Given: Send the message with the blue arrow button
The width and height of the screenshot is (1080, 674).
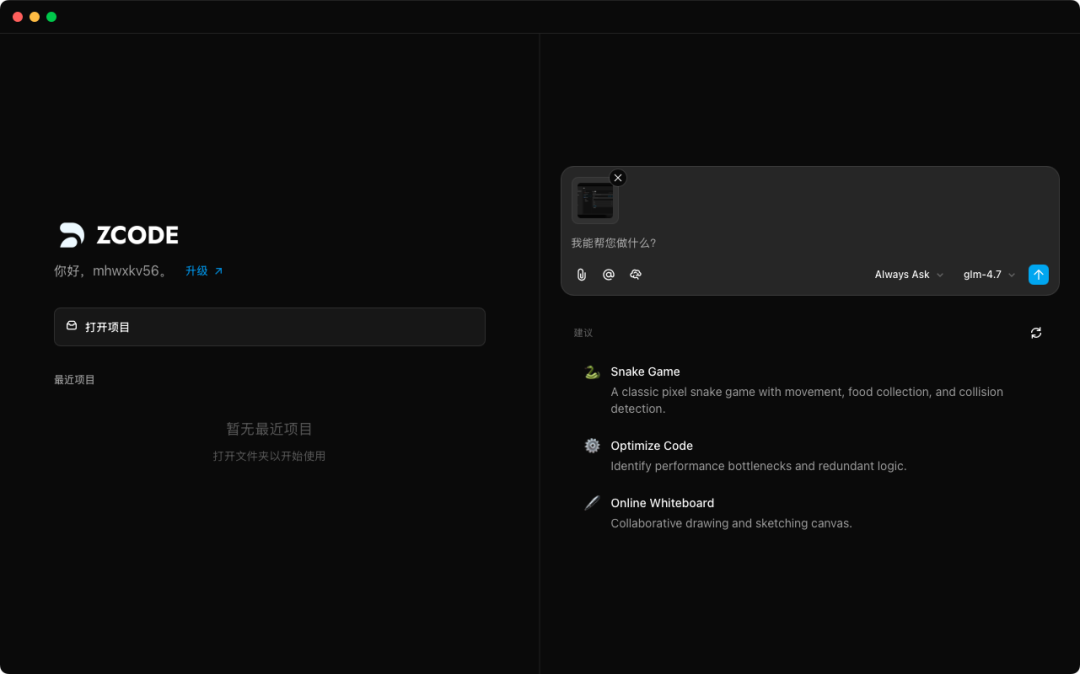Looking at the screenshot, I should point(1038,275).
